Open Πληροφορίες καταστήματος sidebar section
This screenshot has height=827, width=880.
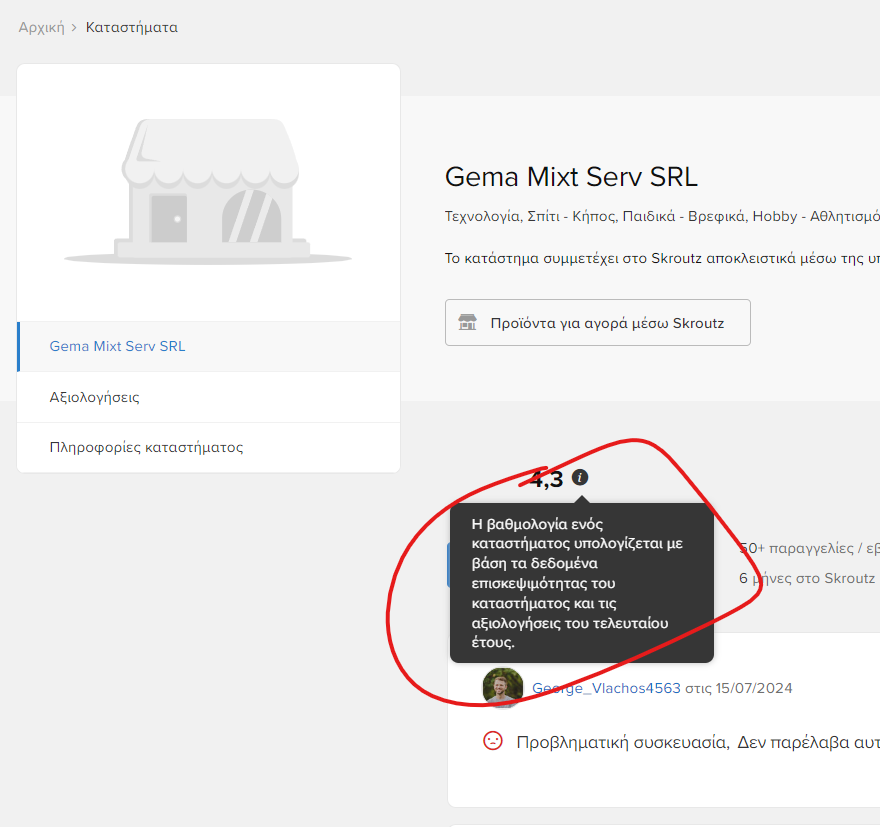click(x=209, y=448)
